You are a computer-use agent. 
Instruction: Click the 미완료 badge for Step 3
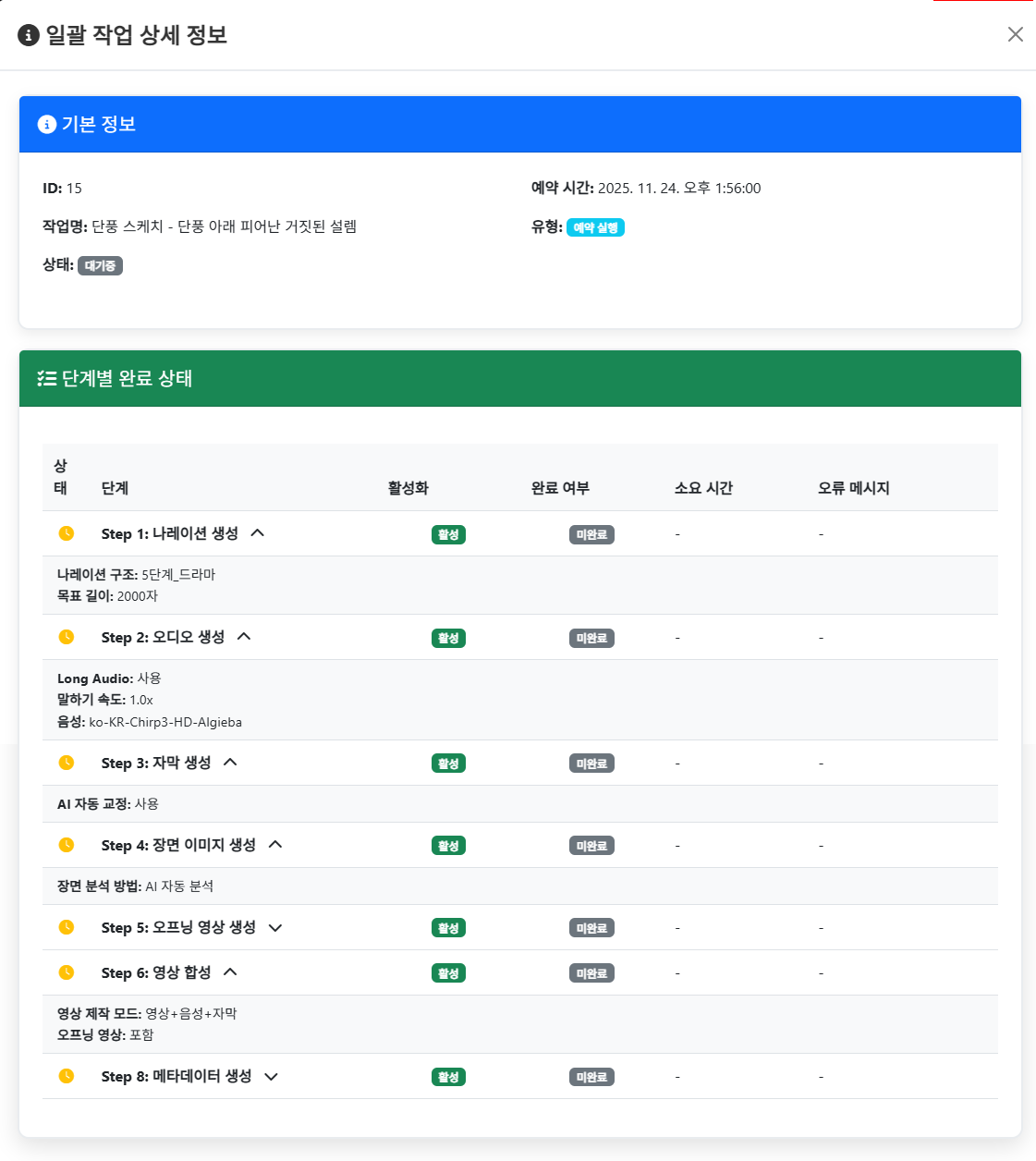click(591, 764)
